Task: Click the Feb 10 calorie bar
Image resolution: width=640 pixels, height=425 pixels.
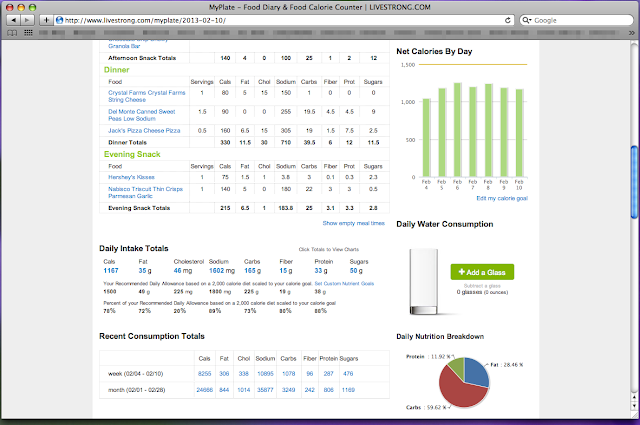Action: 519,133
